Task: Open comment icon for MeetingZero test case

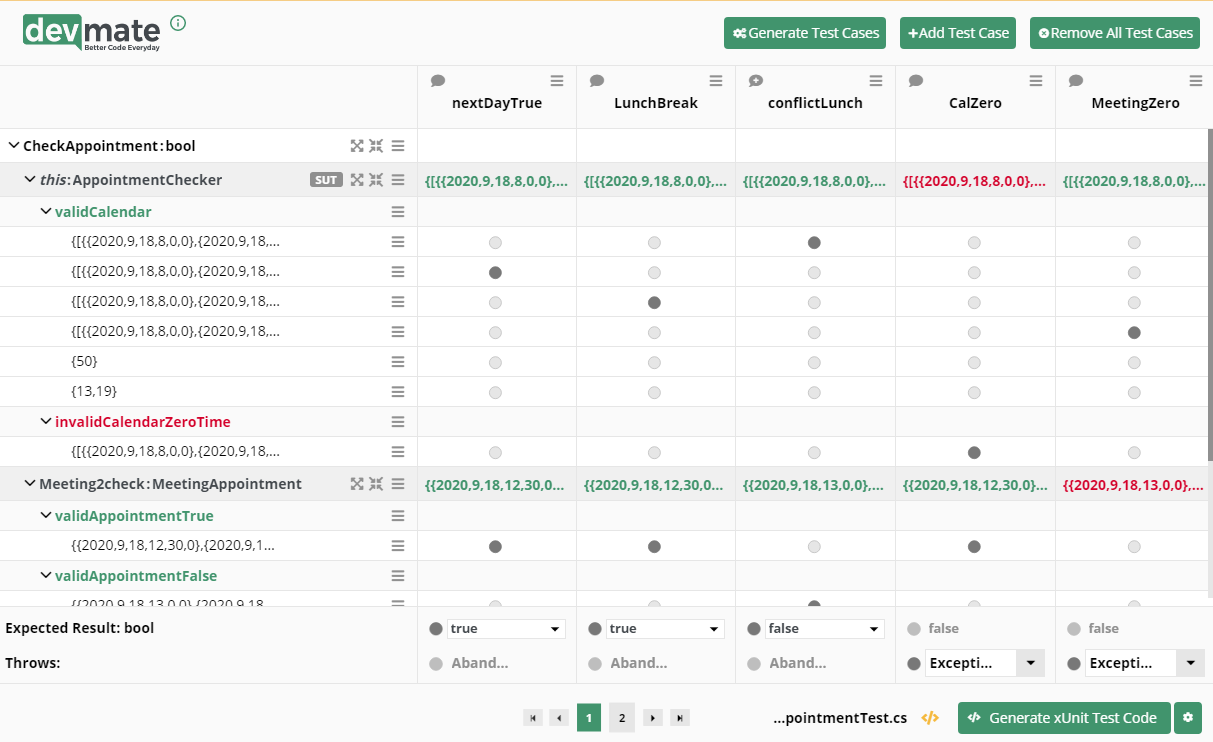Action: coord(1076,81)
